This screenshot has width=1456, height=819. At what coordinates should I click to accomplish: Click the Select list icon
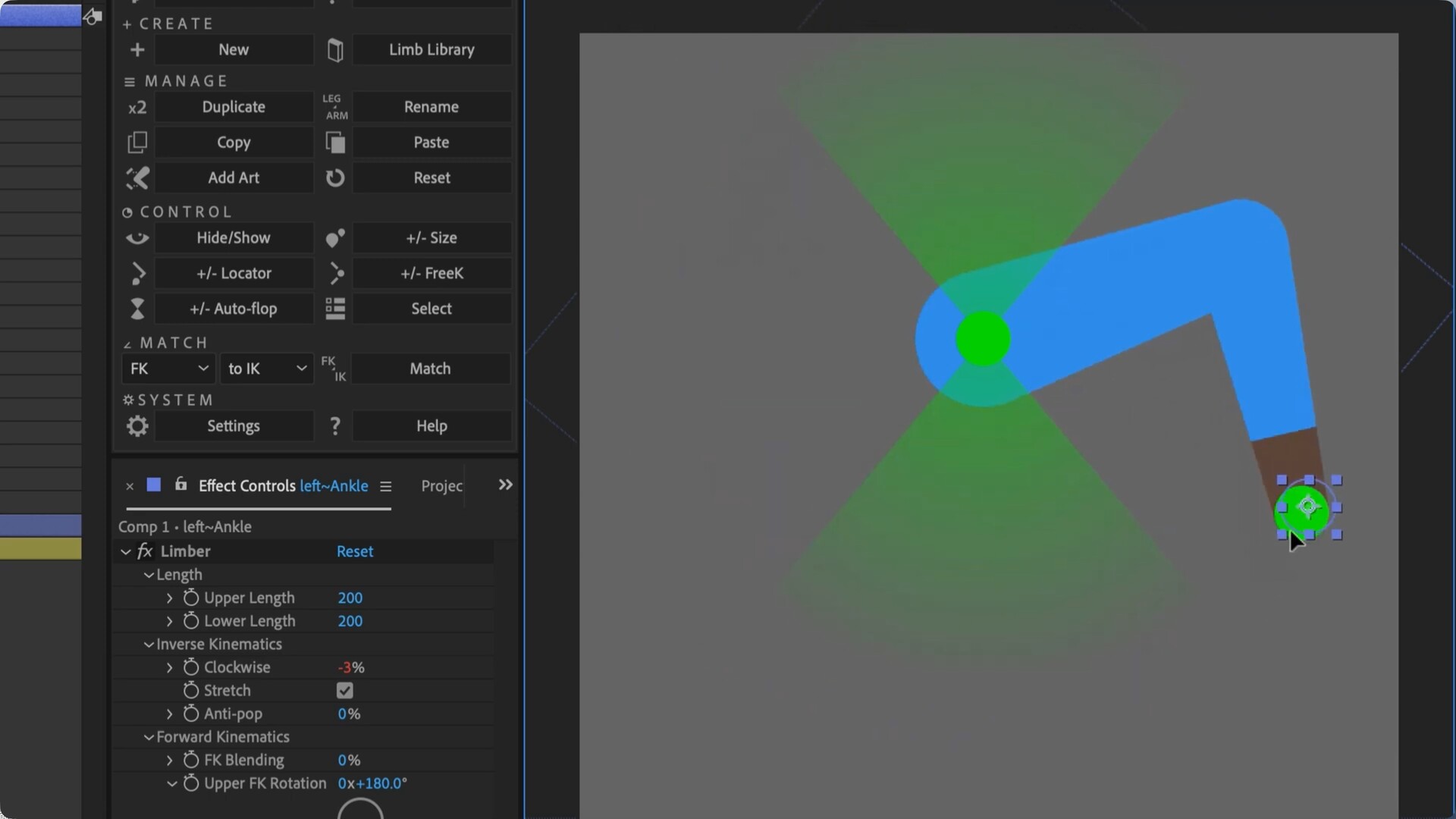335,309
